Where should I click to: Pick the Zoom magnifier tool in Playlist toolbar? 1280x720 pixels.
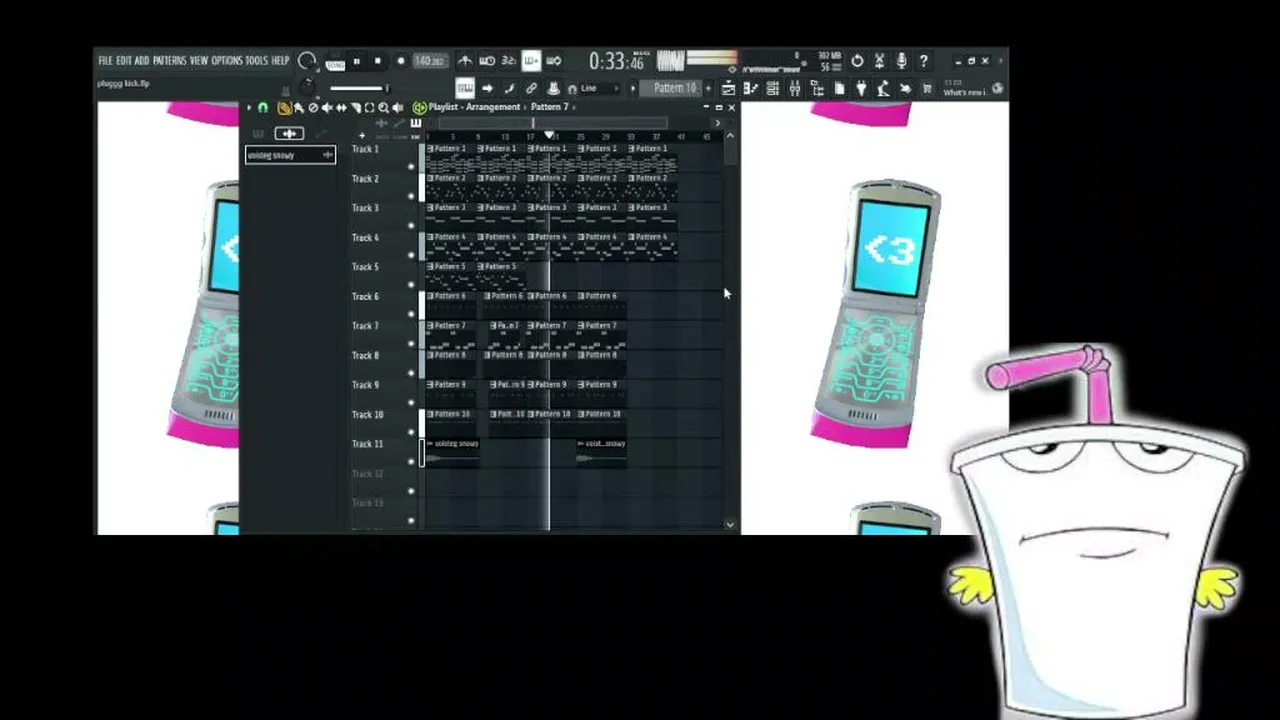[x=383, y=108]
